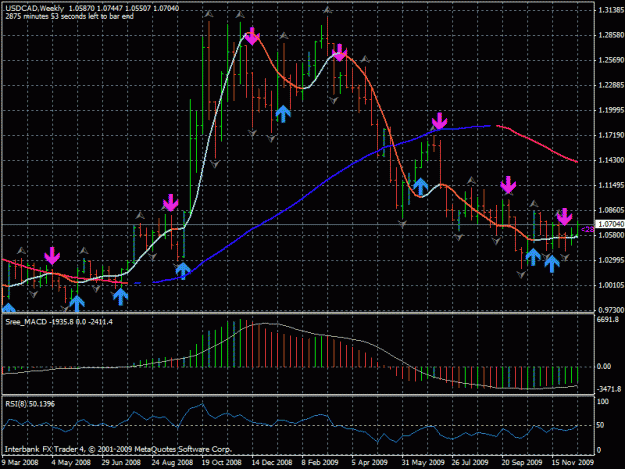Image resolution: width=625 pixels, height=469 pixels.
Task: Click the 1.00105 price scale value
Action: click(x=611, y=285)
